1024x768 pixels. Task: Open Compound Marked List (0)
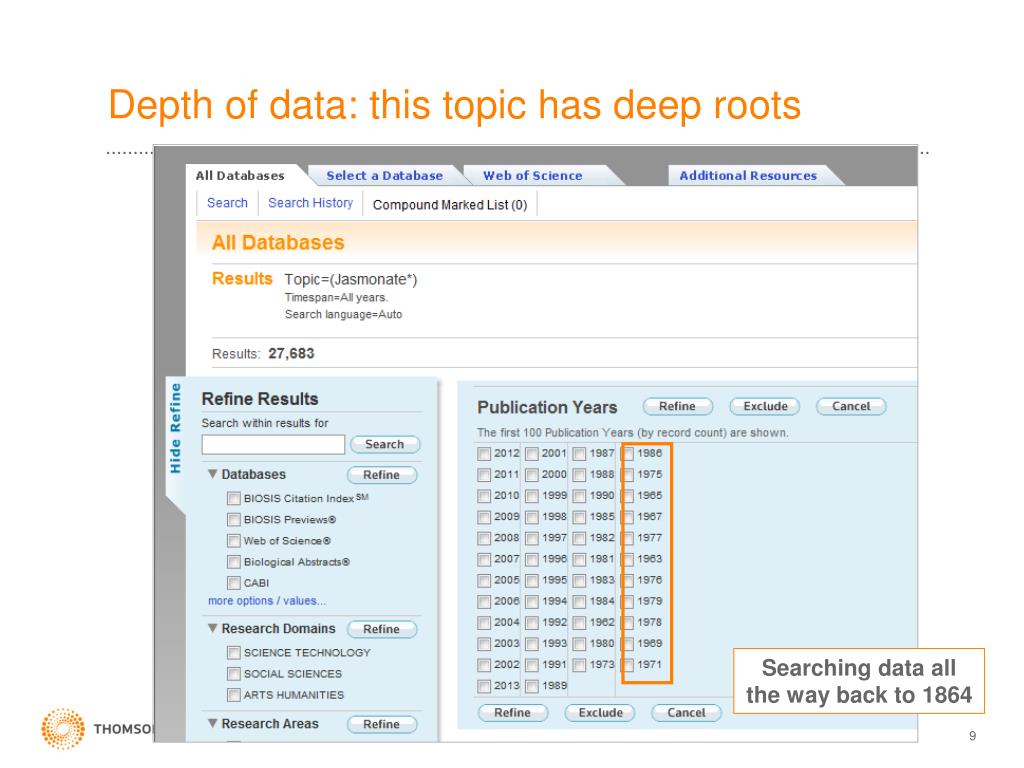tap(450, 204)
